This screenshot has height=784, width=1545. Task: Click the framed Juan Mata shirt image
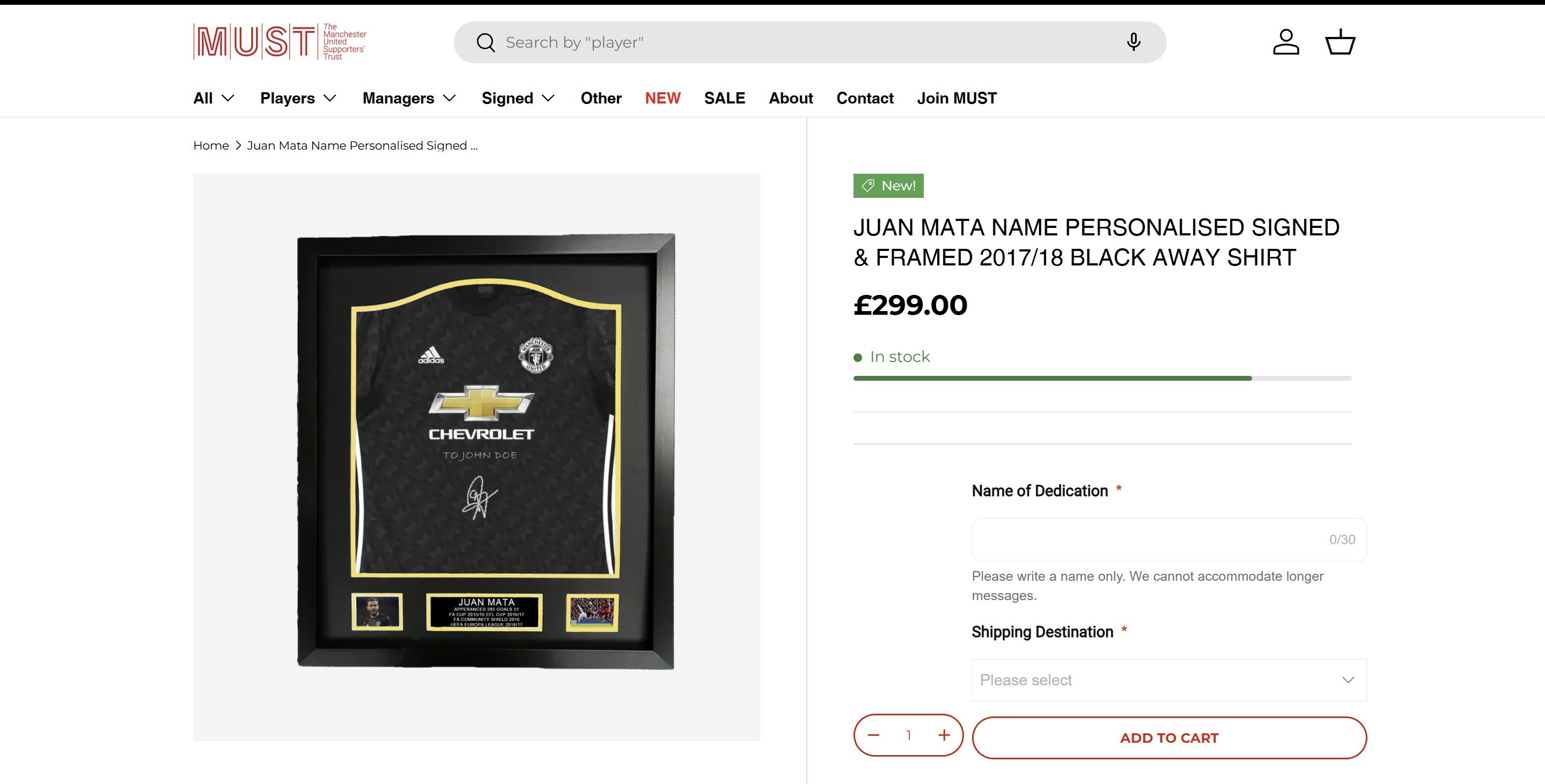tap(486, 451)
